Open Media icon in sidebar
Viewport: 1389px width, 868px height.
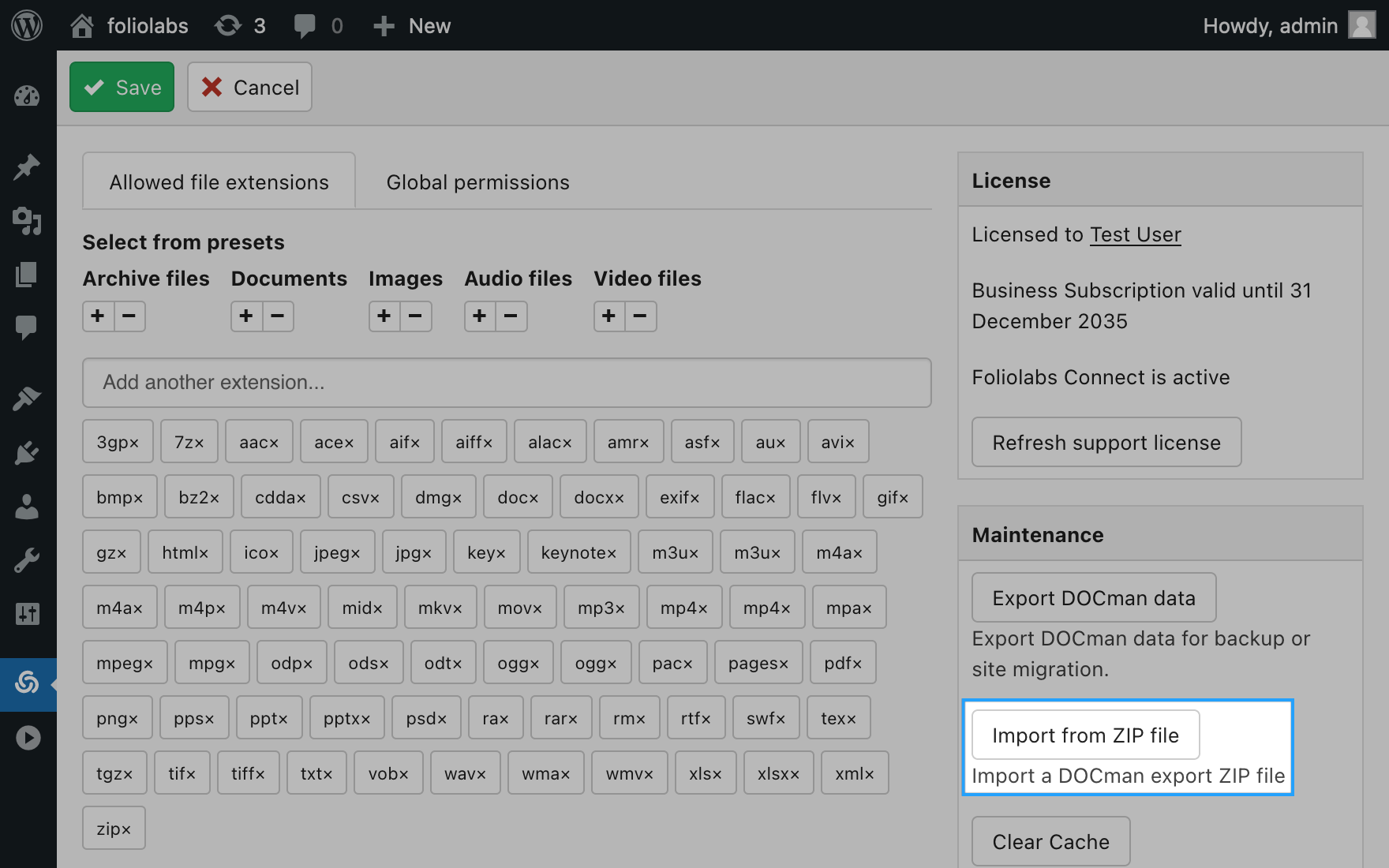pyautogui.click(x=27, y=221)
